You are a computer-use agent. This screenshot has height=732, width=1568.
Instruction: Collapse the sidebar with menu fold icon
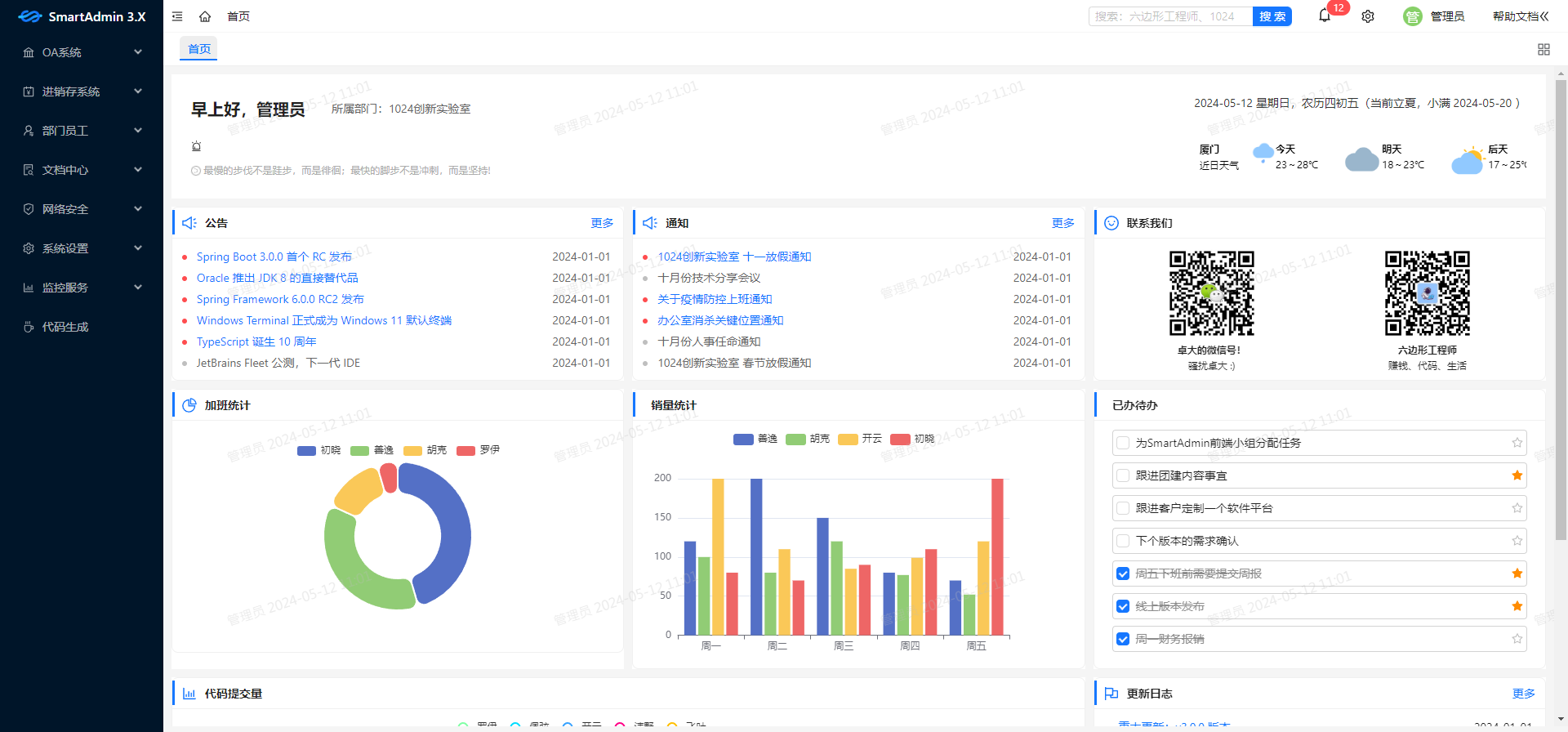[177, 16]
